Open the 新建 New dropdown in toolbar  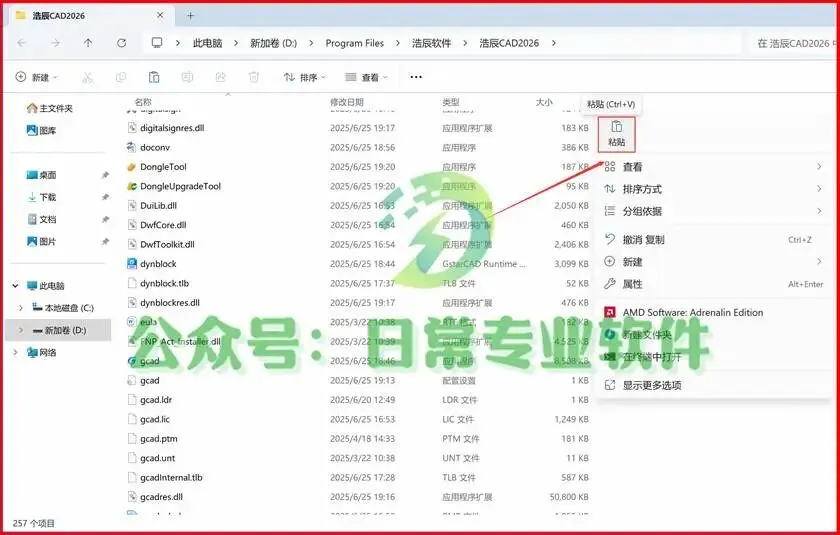(36, 78)
